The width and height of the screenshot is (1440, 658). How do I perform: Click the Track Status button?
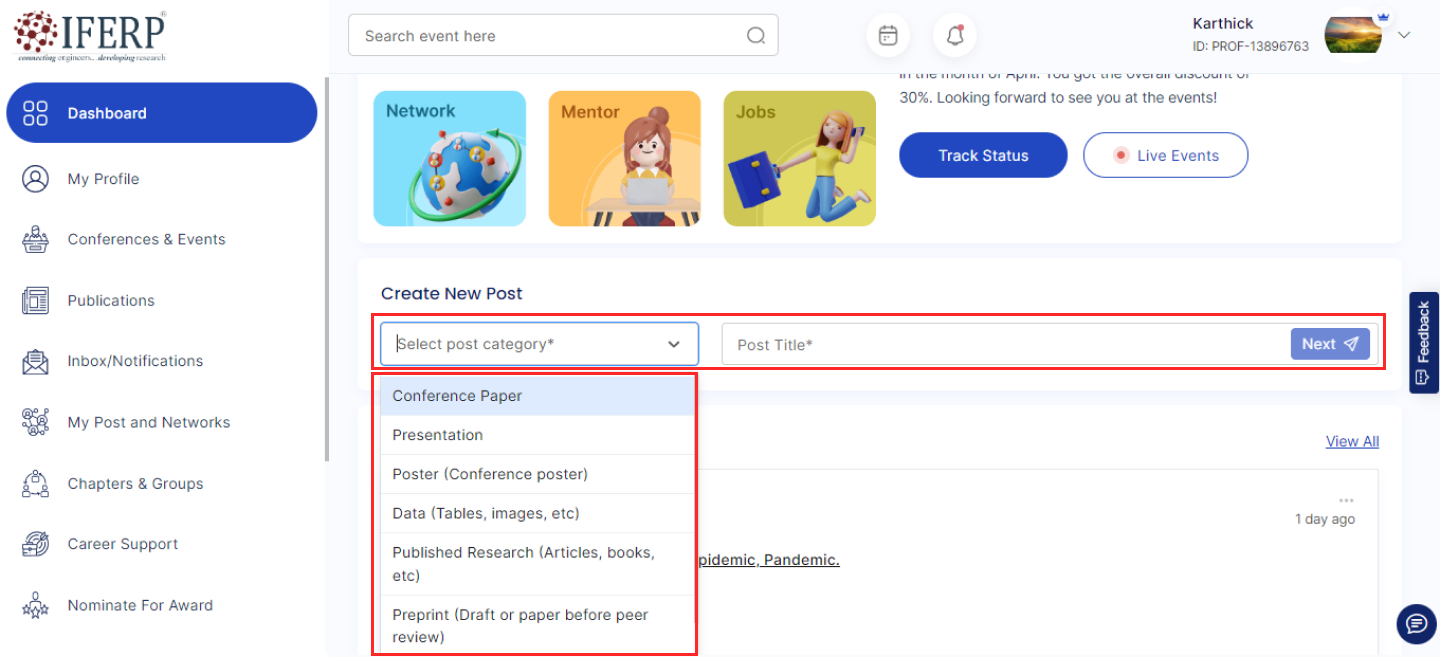pos(983,155)
